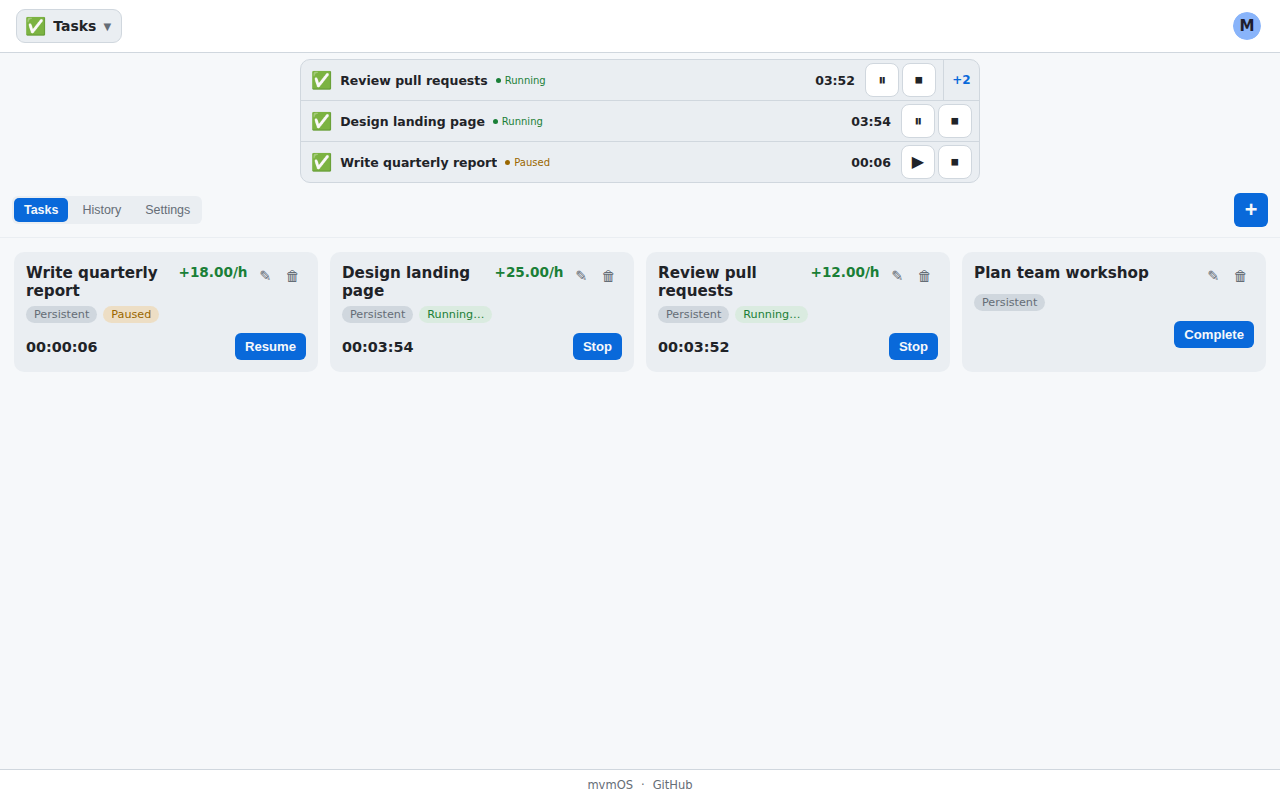Click the Review pull requests card title
Image resolution: width=1280 pixels, height=800 pixels.
707,281
